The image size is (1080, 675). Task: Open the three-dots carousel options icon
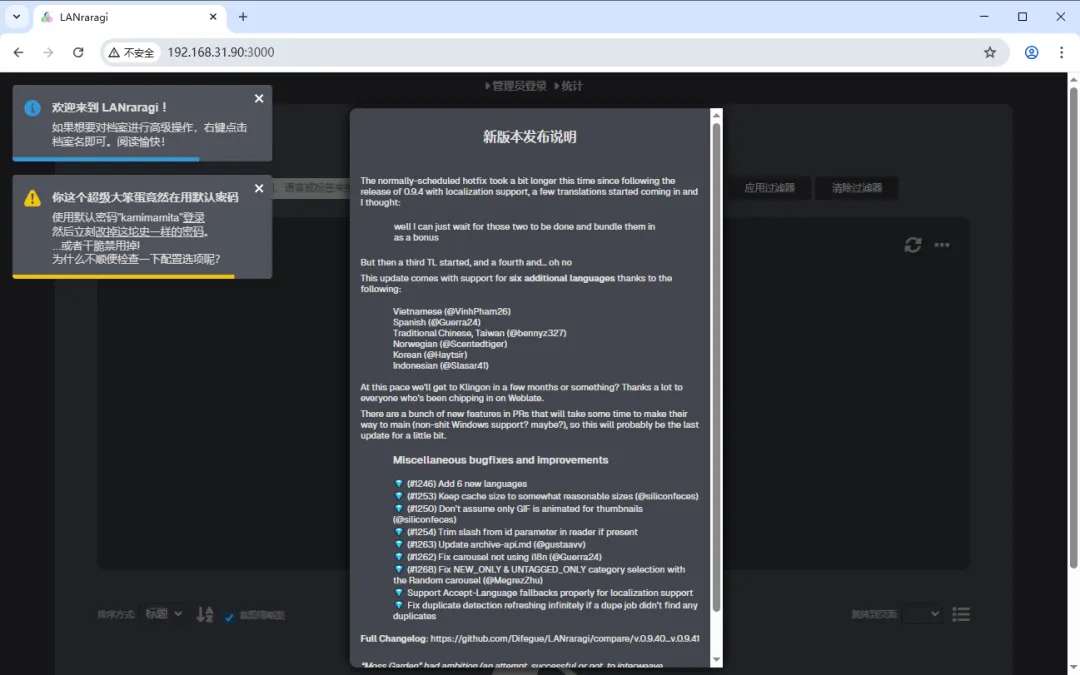[x=941, y=245]
